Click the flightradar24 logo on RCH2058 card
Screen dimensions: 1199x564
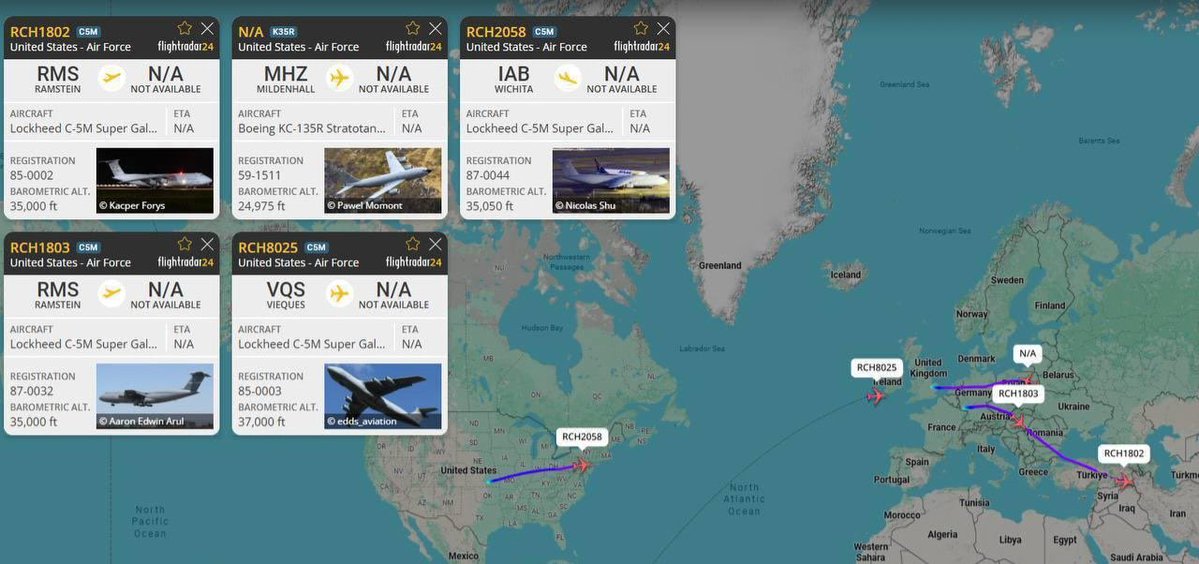click(x=642, y=47)
